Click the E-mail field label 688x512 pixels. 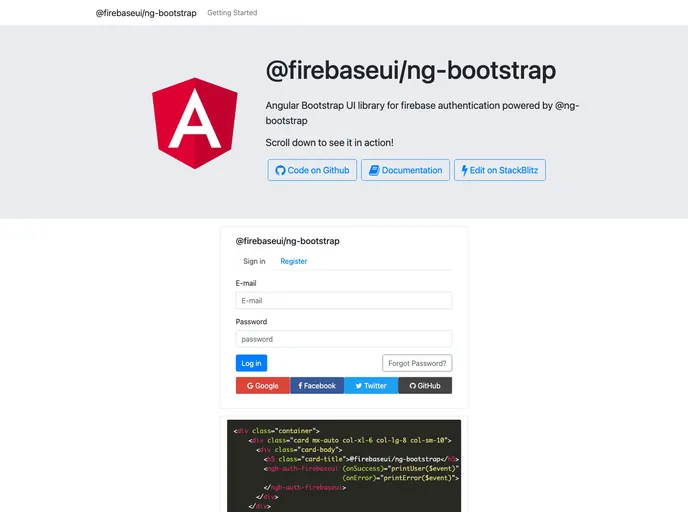click(x=246, y=283)
